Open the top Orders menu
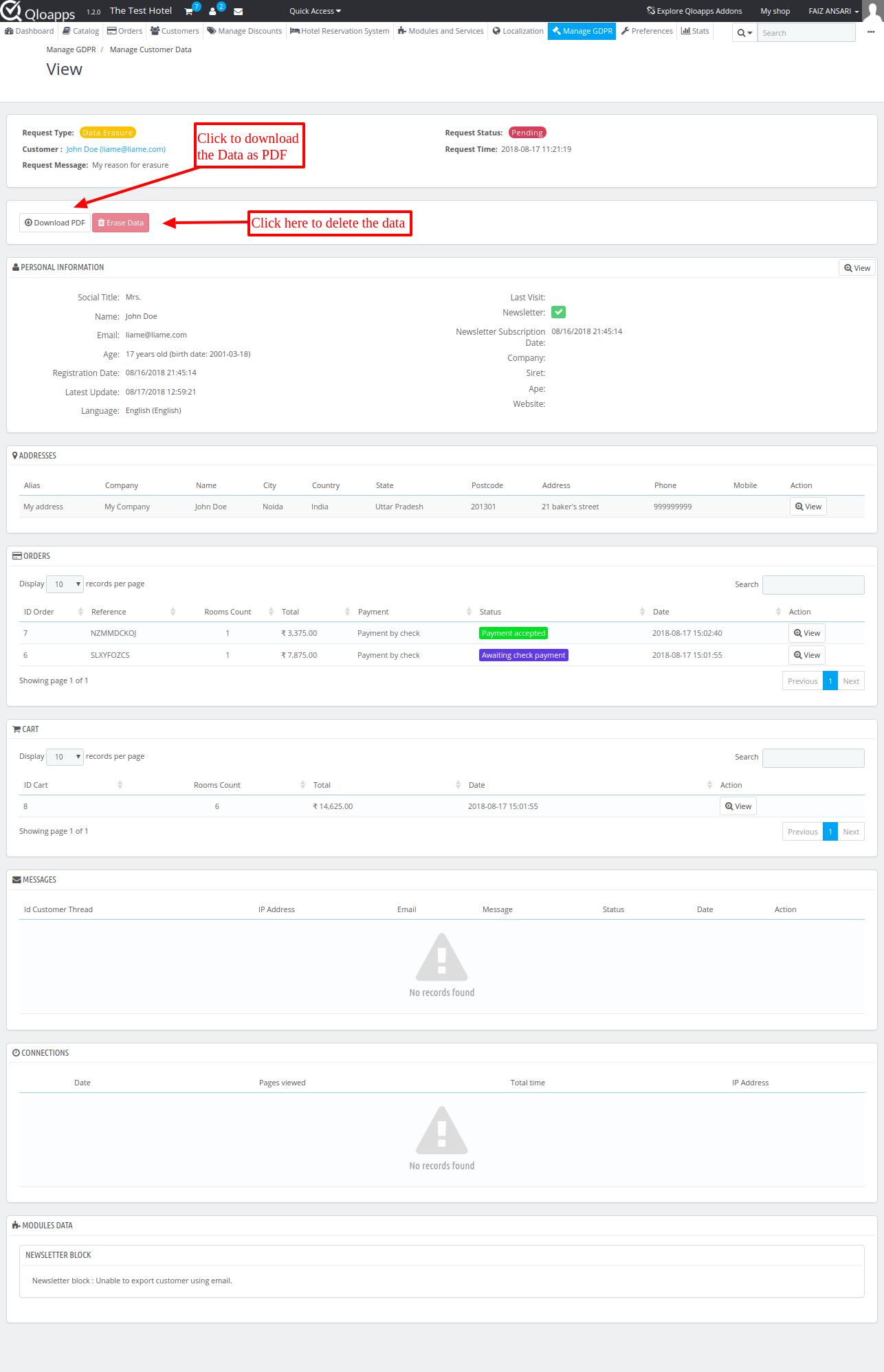Image resolution: width=884 pixels, height=1372 pixels. click(124, 31)
